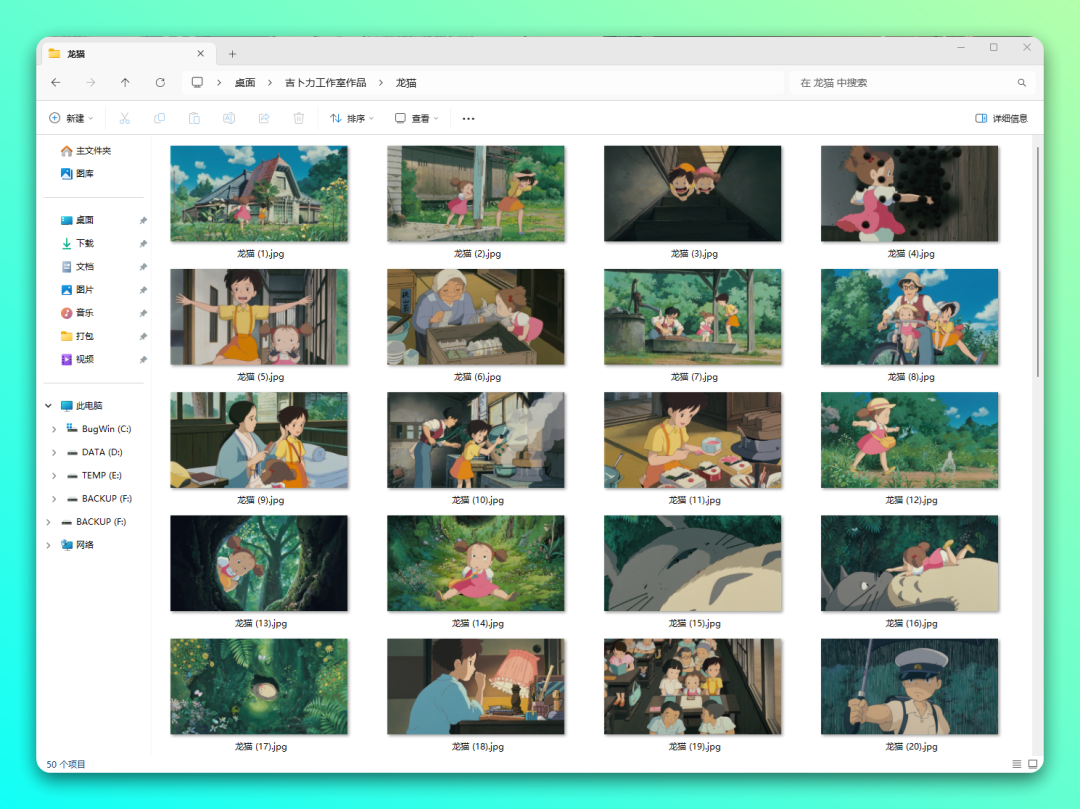Toggle the 详细信息 details pane
The width and height of the screenshot is (1080, 809).
click(1001, 118)
